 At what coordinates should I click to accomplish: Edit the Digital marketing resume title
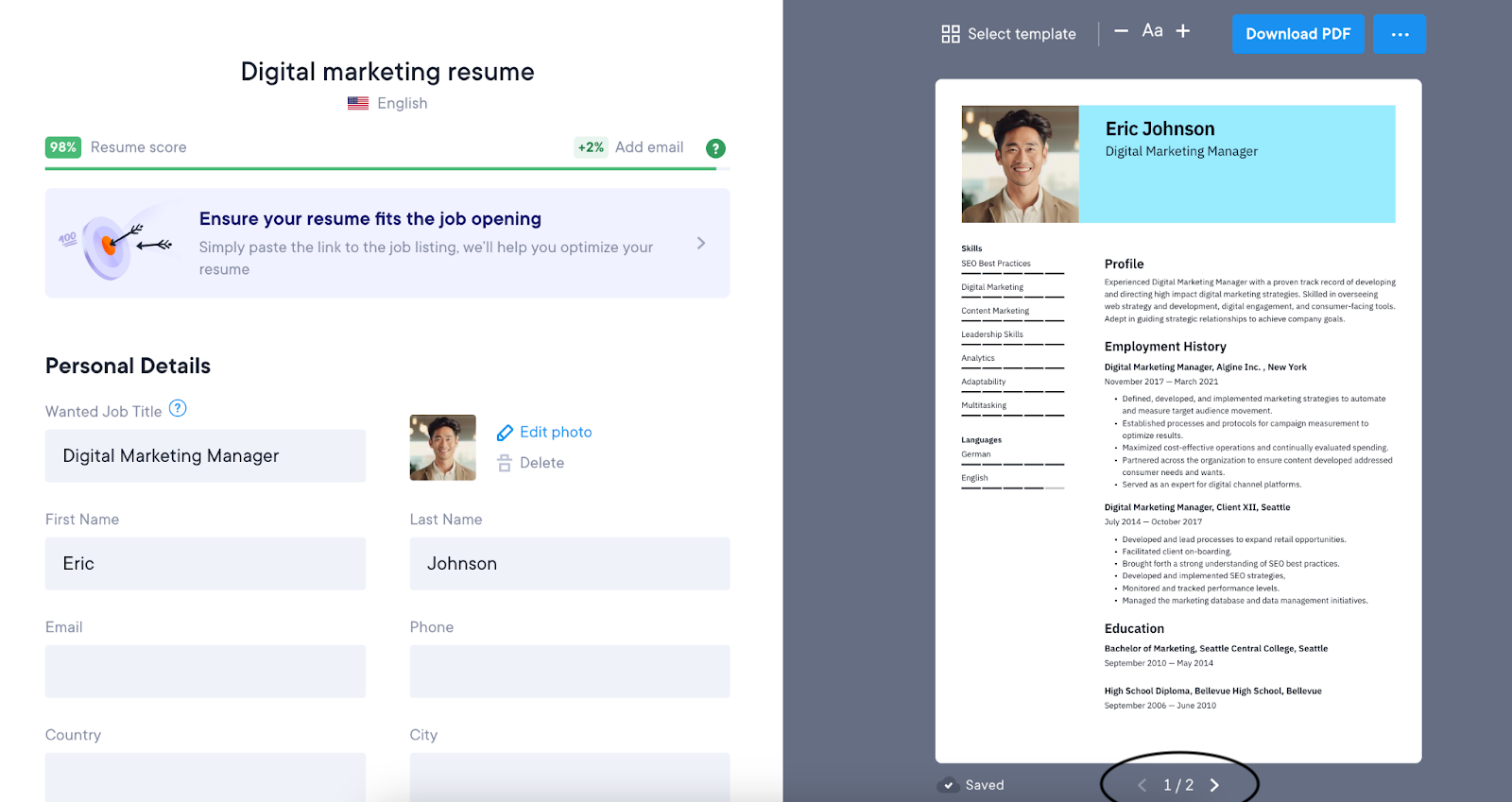click(x=387, y=72)
